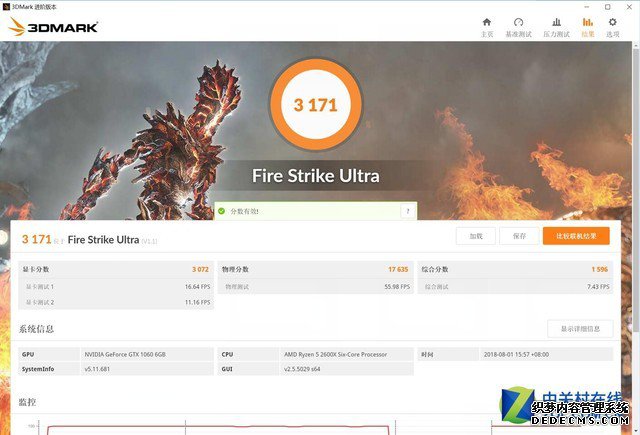Click the 监控 monitoring section heading
Image resolution: width=640 pixels, height=435 pixels.
(x=27, y=402)
